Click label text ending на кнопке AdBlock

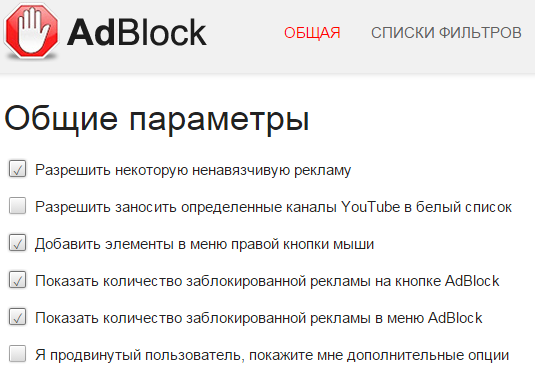tap(267, 281)
